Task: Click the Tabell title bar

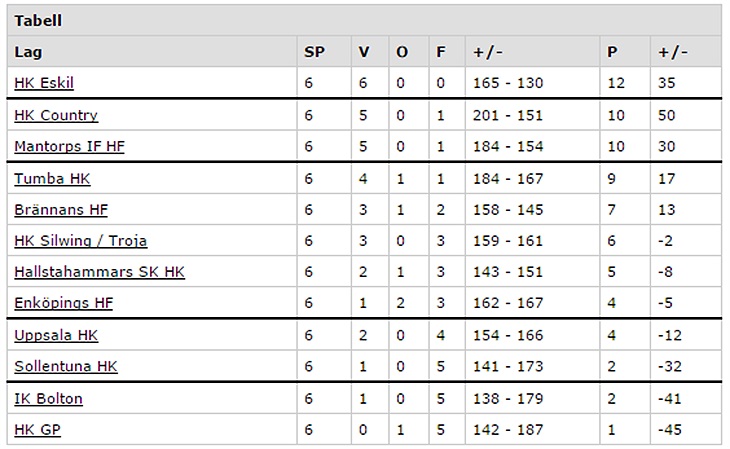Action: pyautogui.click(x=365, y=20)
